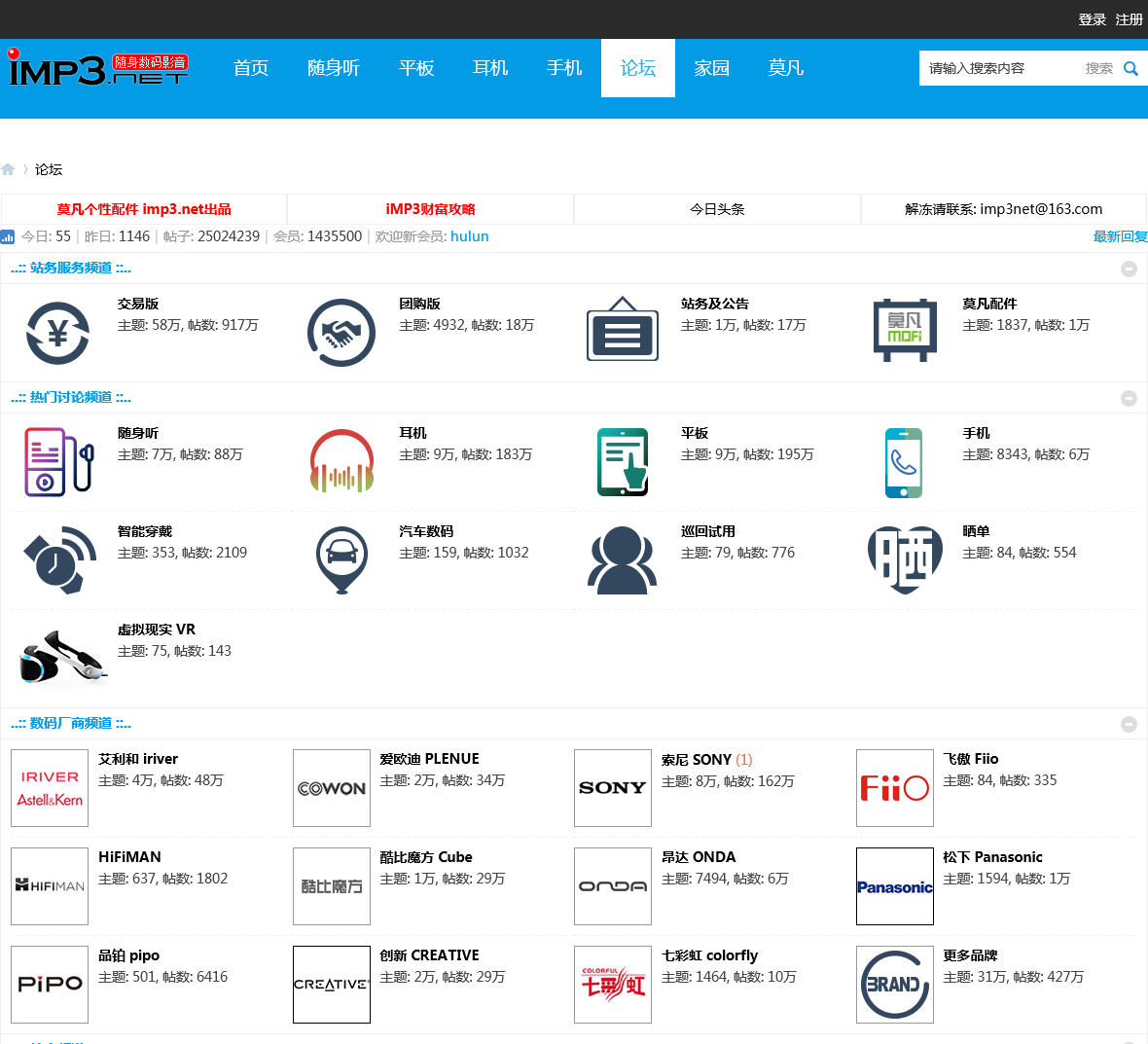
Task: Click the 最新回复 link
Action: (1120, 236)
